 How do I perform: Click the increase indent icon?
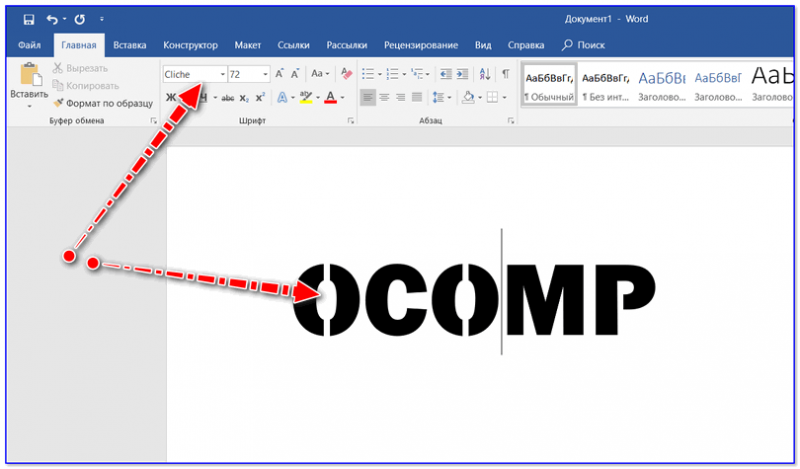tap(462, 74)
